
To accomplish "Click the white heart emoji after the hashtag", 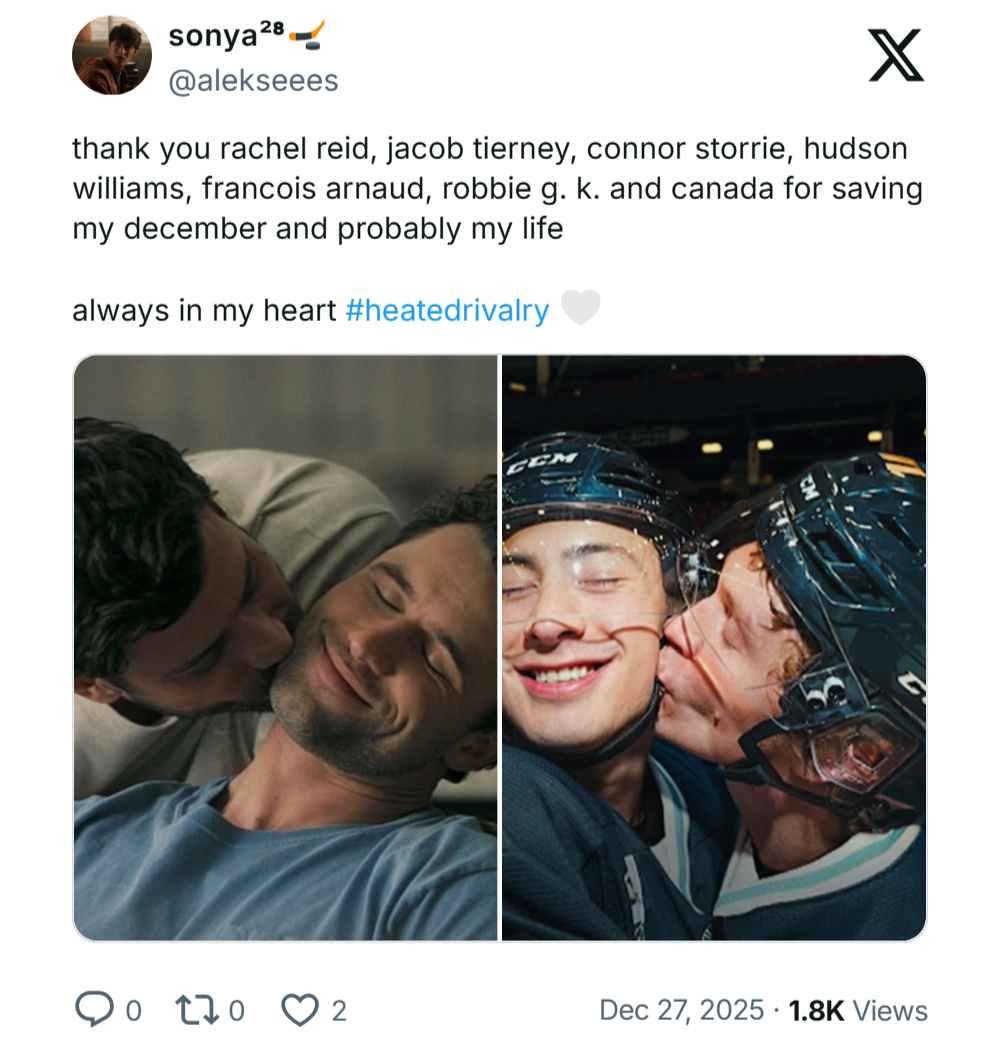I will (x=580, y=309).
